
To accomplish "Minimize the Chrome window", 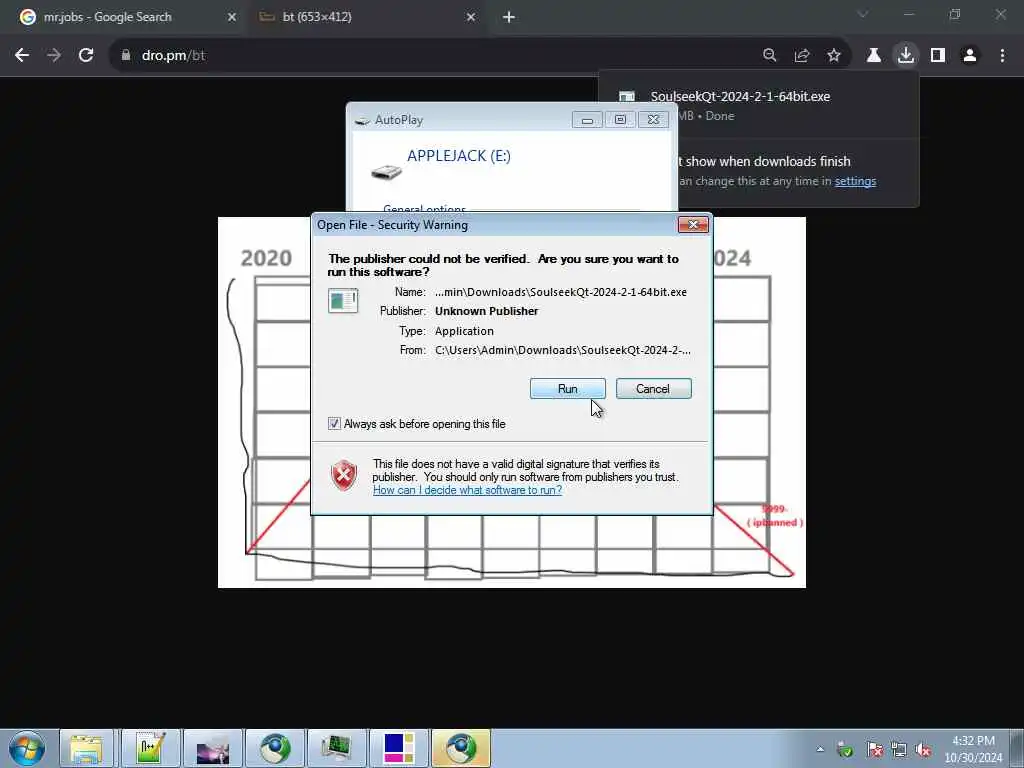I will tap(908, 14).
